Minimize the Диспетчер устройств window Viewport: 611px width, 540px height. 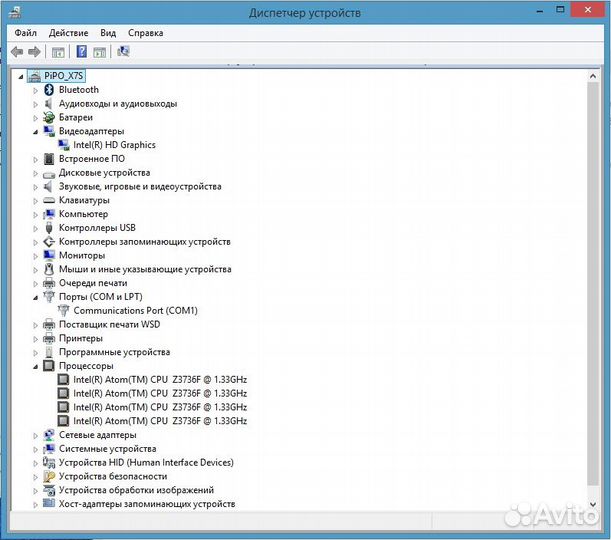coord(540,10)
